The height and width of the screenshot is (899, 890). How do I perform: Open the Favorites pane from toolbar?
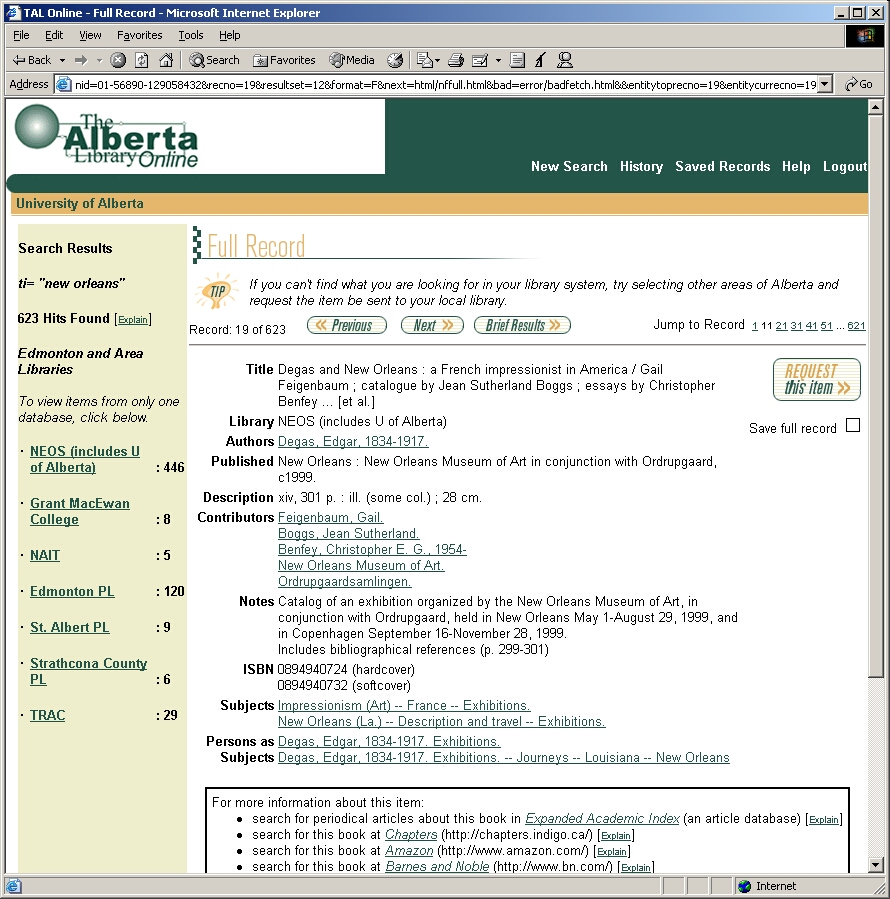284,60
